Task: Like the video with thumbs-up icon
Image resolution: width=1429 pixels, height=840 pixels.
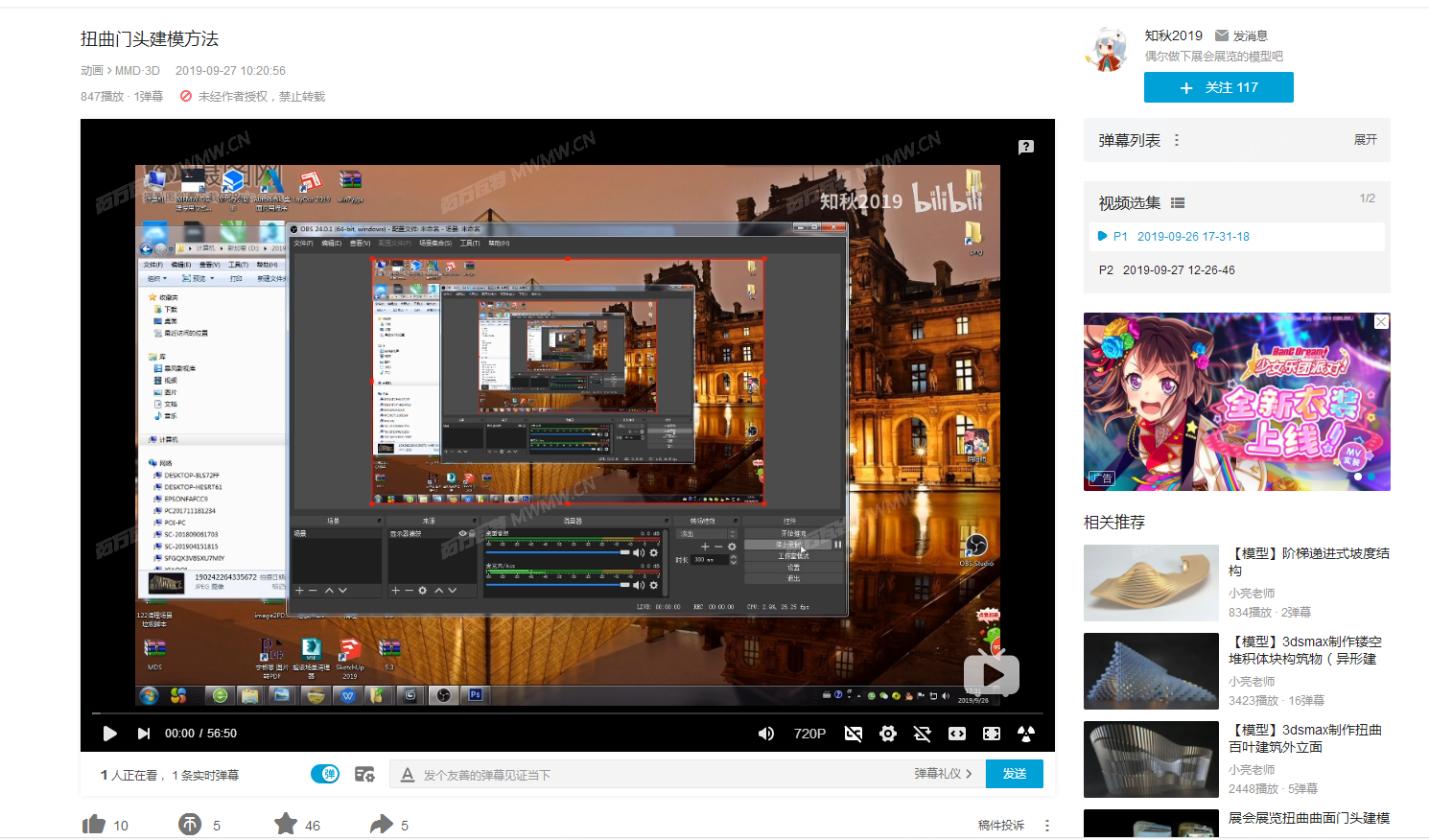Action: 94,825
